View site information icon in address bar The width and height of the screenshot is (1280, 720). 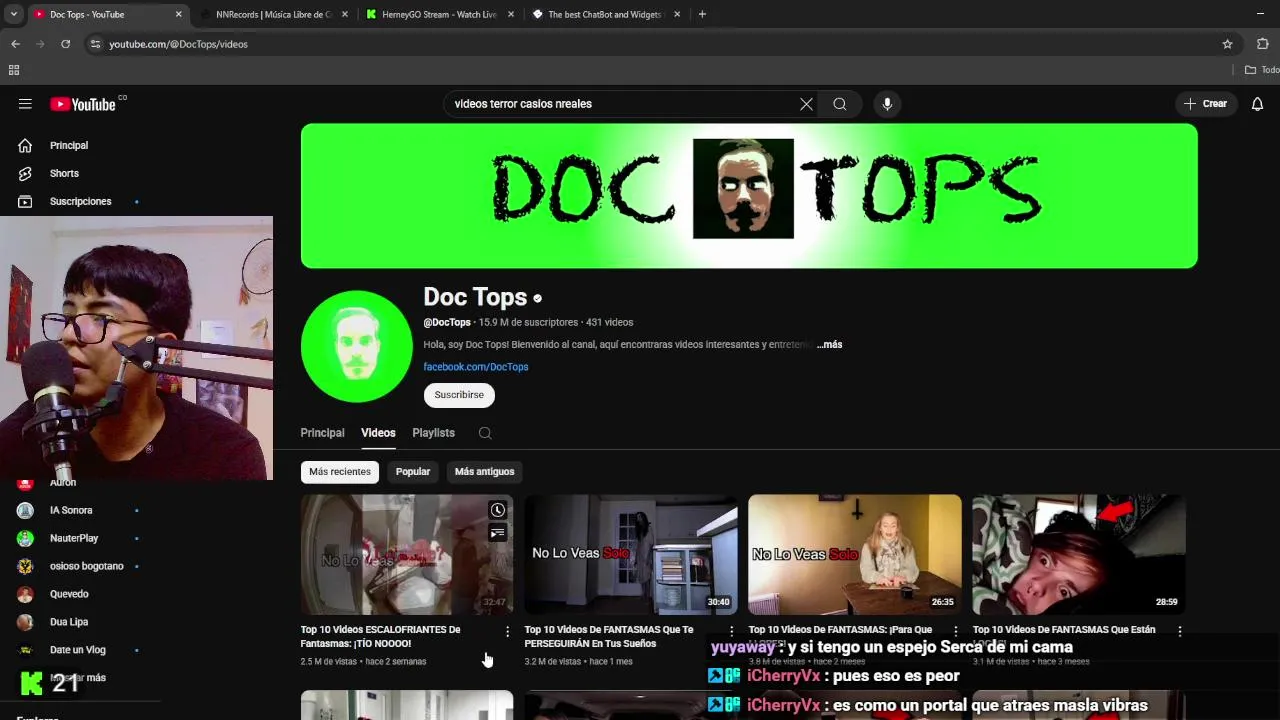tap(95, 44)
